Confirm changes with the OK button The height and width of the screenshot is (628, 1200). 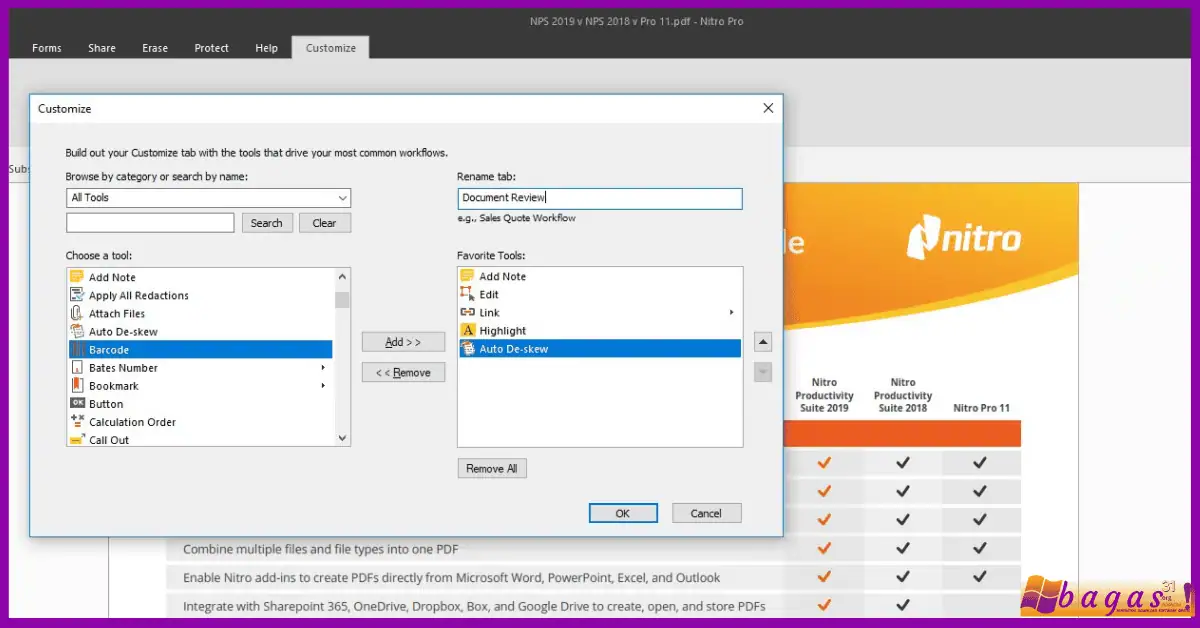point(622,513)
